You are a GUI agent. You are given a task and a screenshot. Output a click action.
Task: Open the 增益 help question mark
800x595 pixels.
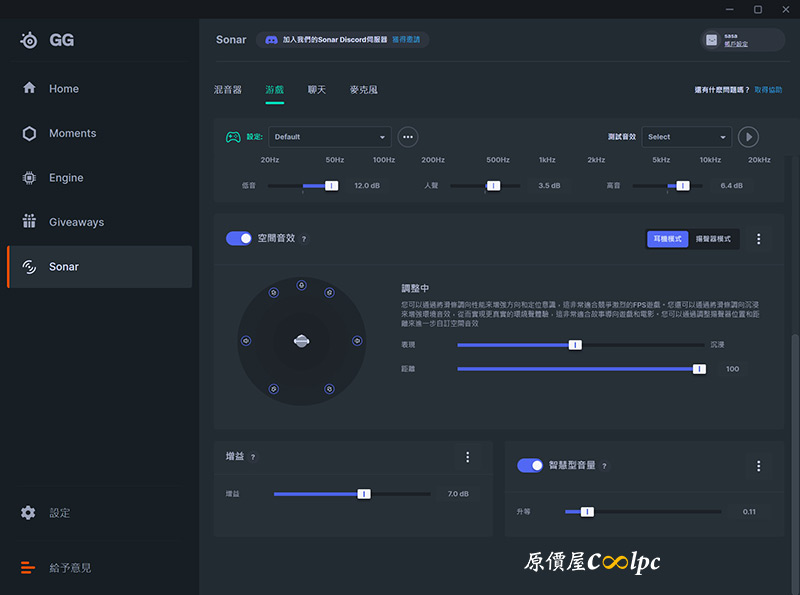coord(253,457)
